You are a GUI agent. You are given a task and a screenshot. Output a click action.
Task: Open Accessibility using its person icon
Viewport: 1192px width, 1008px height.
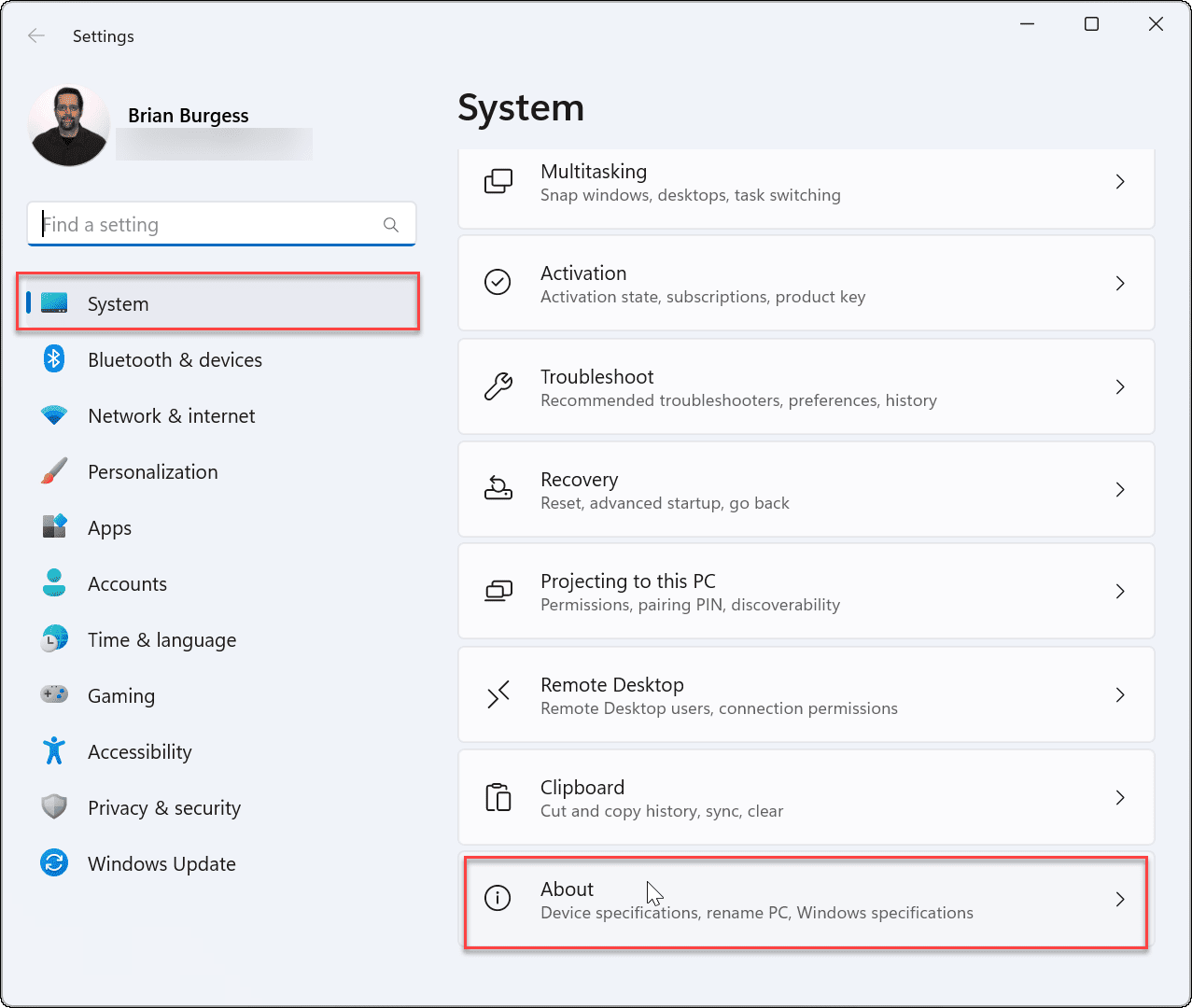(54, 750)
